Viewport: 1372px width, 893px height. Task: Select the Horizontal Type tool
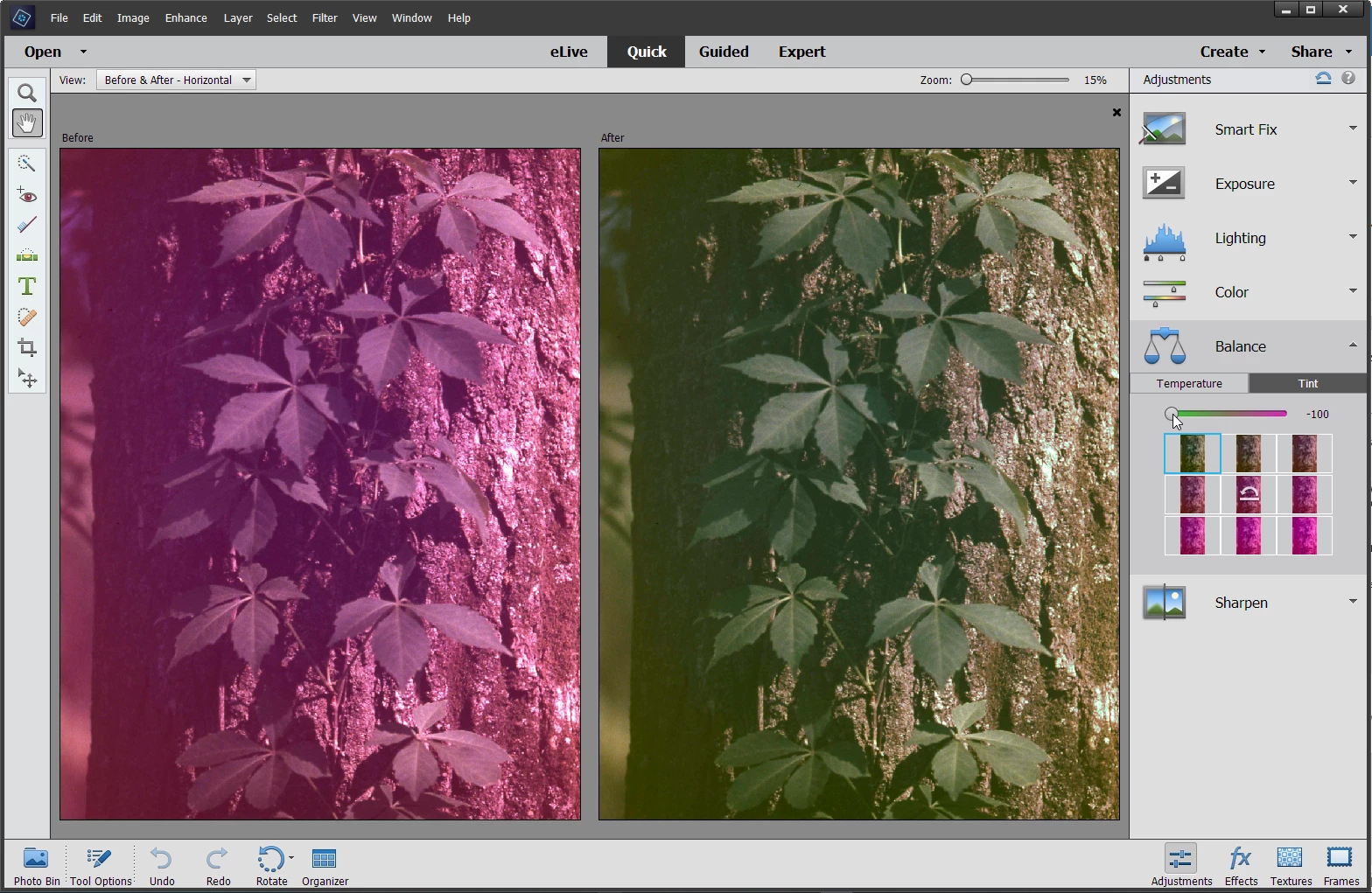(x=27, y=286)
